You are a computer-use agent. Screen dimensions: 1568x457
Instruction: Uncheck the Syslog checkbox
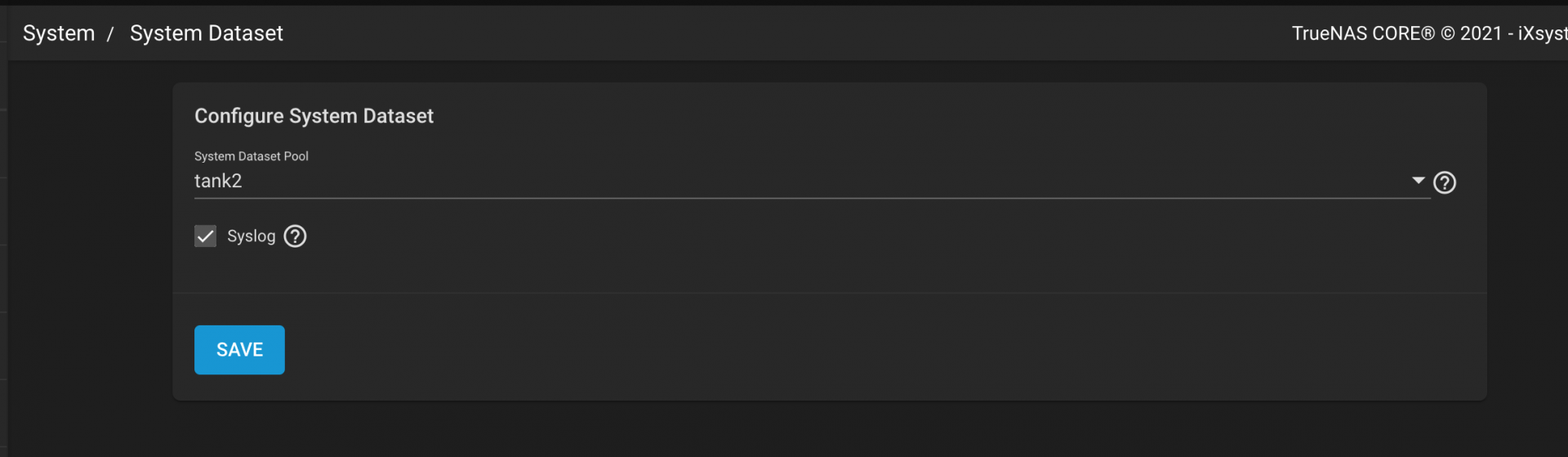pyautogui.click(x=205, y=236)
